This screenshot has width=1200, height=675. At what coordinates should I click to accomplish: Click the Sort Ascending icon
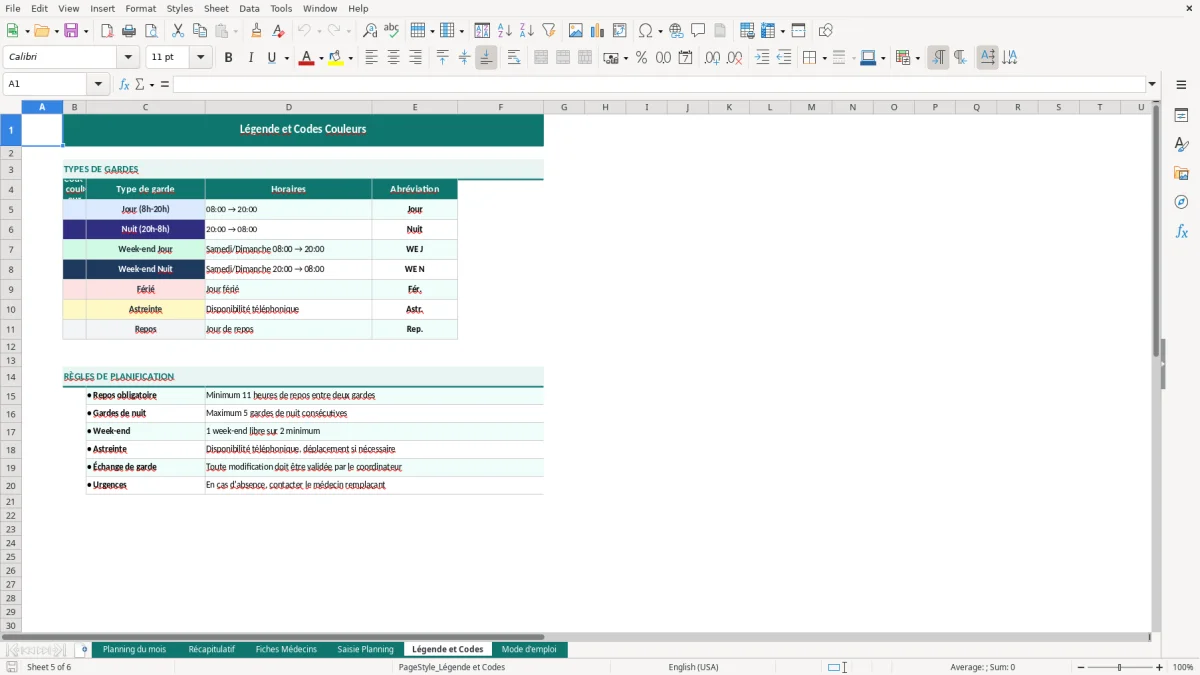[505, 31]
